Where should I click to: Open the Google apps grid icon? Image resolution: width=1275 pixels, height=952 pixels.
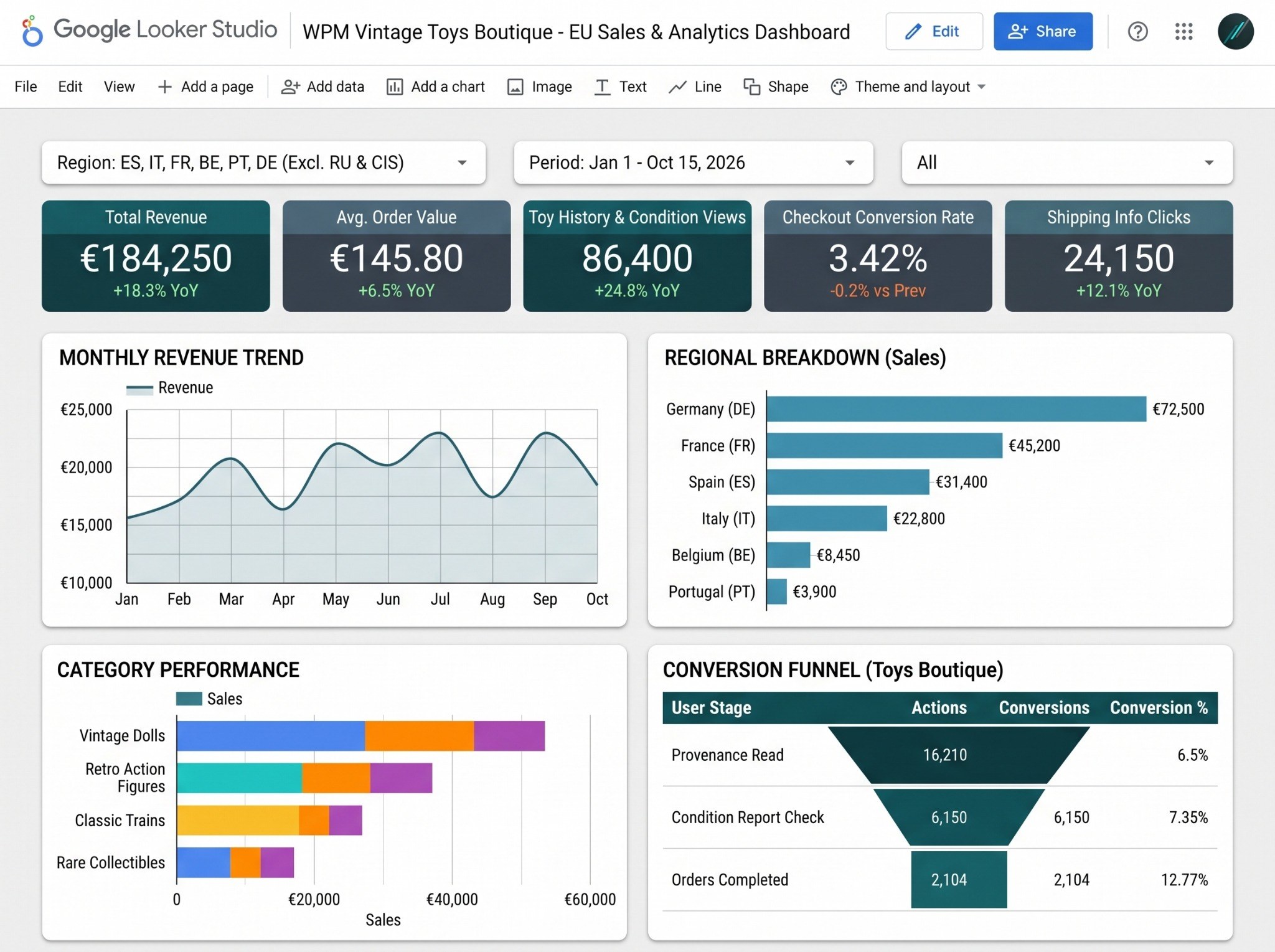click(x=1183, y=31)
